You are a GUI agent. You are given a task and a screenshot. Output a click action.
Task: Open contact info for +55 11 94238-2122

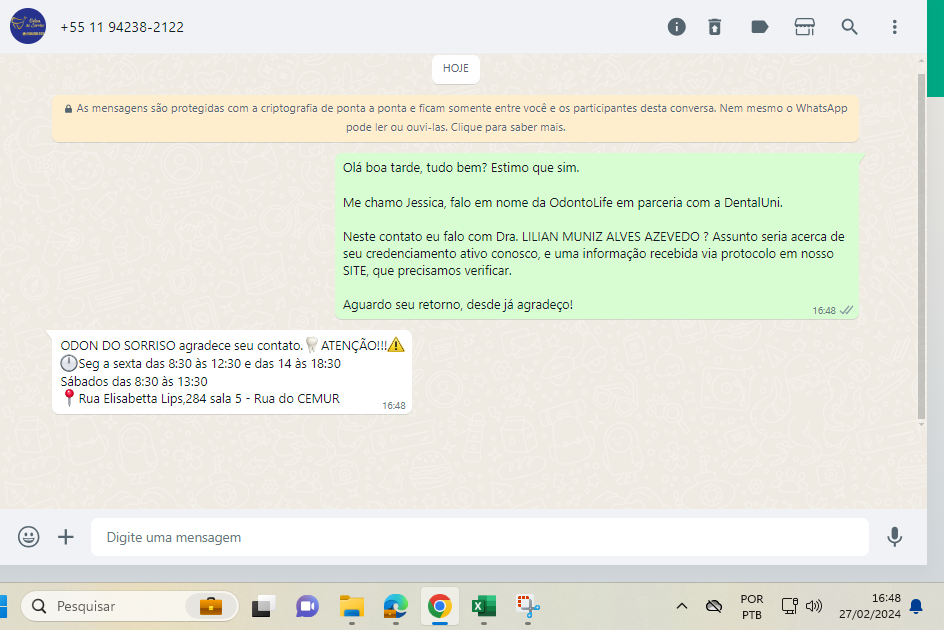point(122,27)
